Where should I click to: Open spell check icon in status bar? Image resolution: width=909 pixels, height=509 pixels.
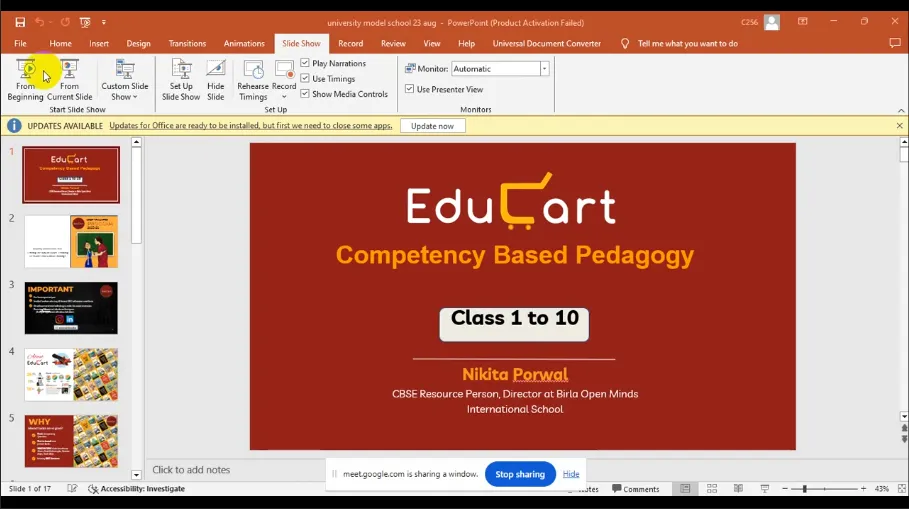pyautogui.click(x=72, y=489)
